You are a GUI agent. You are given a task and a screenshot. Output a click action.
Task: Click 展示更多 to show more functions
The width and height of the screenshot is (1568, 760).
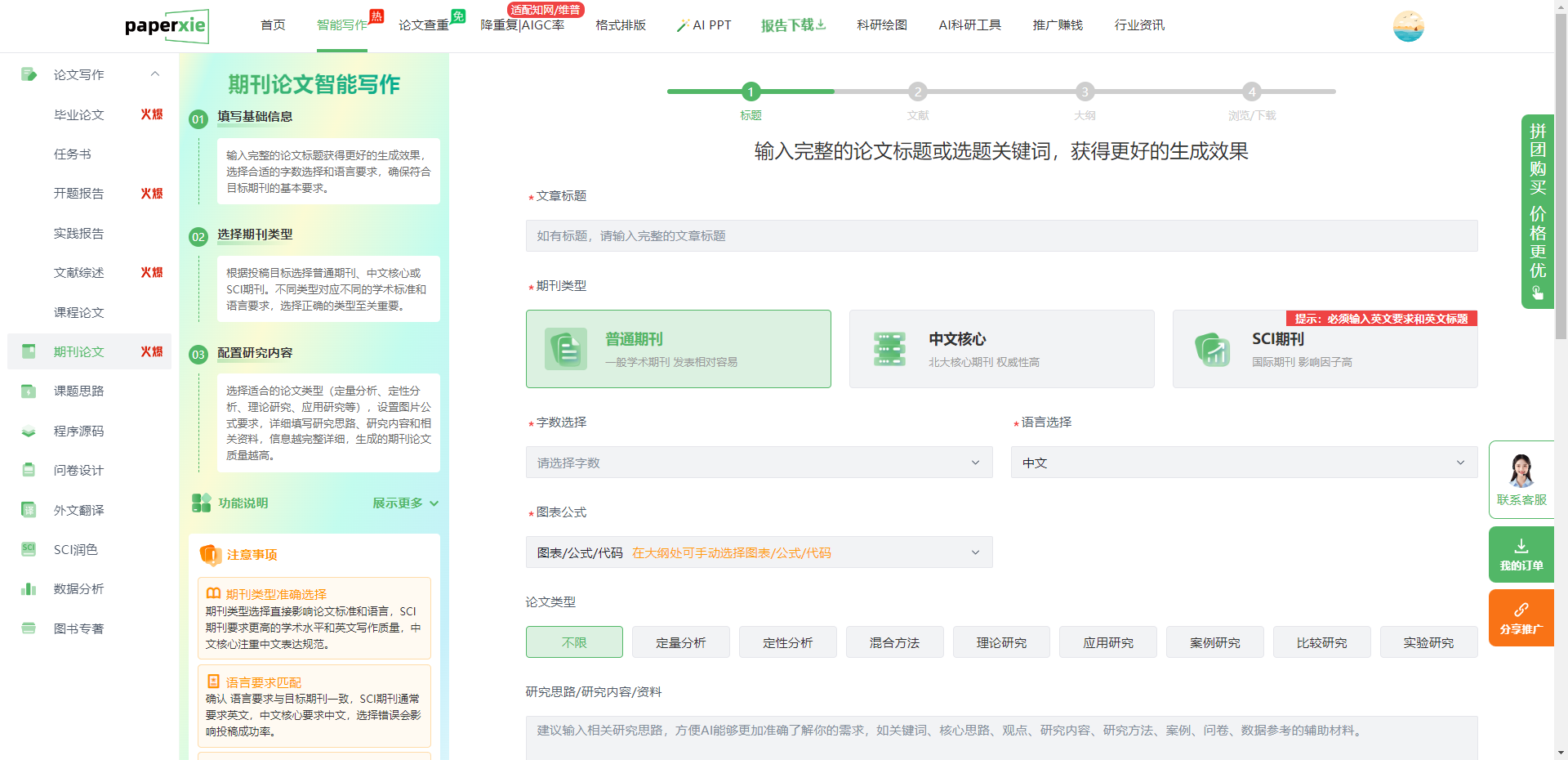tap(405, 503)
